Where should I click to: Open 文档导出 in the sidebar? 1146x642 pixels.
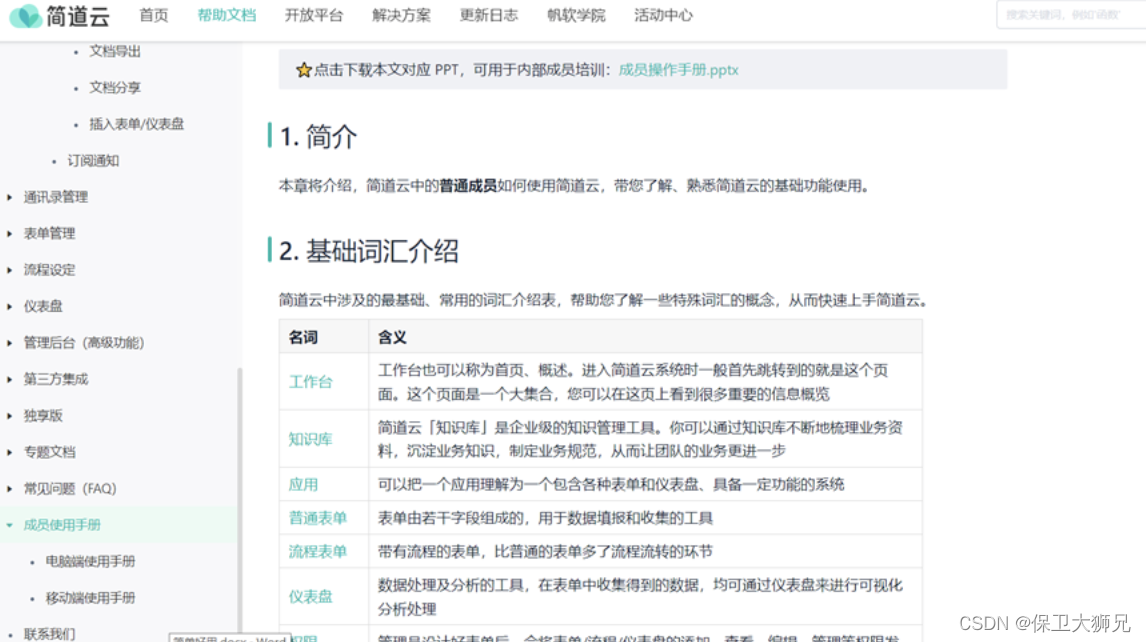[115, 51]
